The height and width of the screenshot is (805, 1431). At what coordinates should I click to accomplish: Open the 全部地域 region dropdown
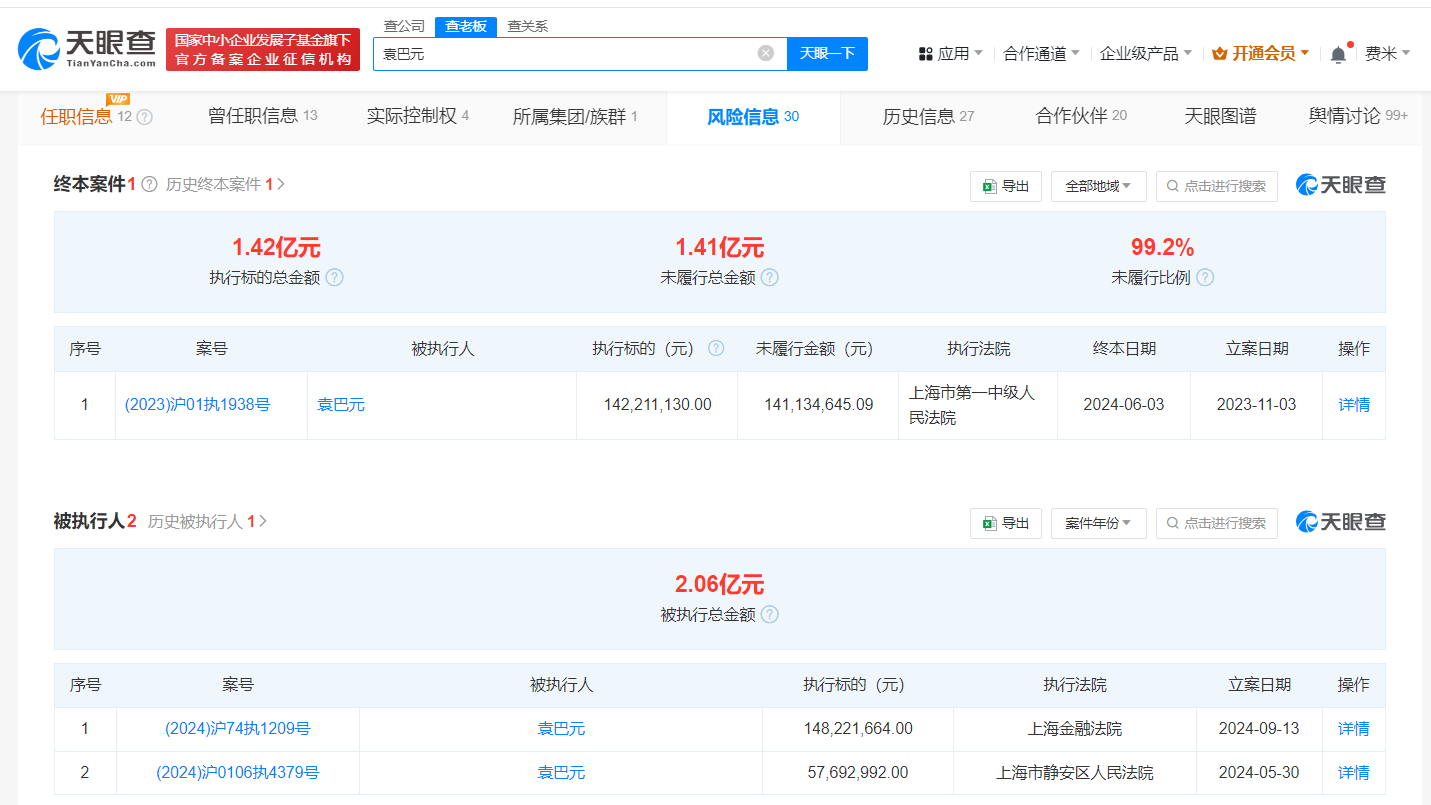tap(1098, 186)
